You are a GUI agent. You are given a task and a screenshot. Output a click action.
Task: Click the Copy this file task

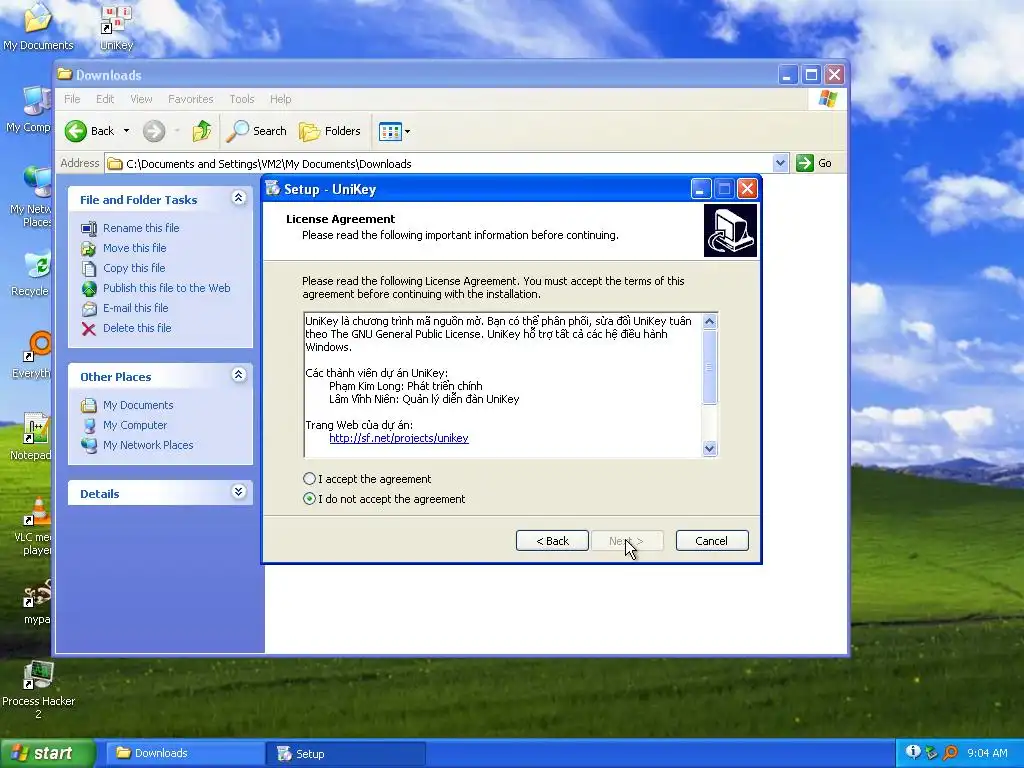[x=134, y=268]
